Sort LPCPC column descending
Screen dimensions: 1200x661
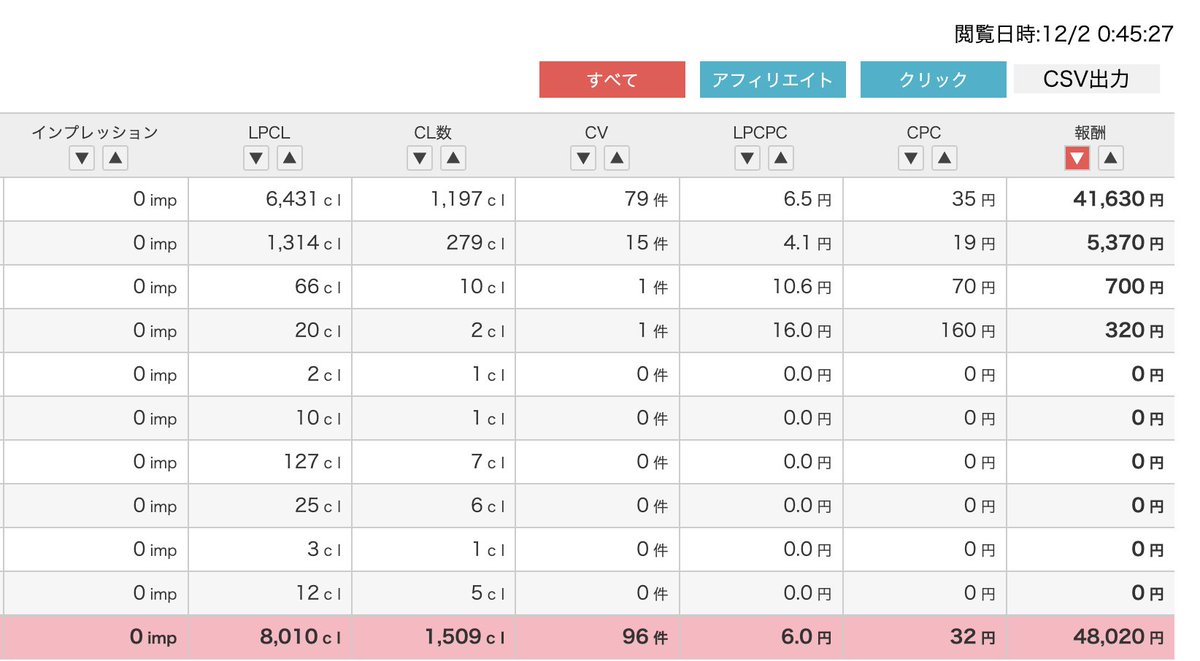(x=747, y=158)
